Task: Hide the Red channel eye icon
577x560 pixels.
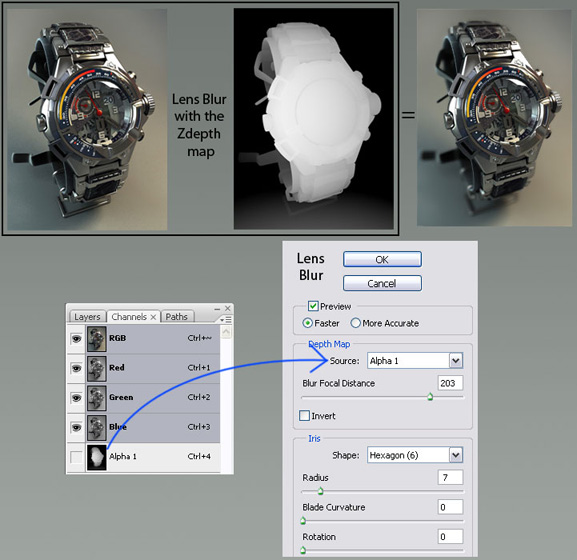Action: tap(76, 368)
